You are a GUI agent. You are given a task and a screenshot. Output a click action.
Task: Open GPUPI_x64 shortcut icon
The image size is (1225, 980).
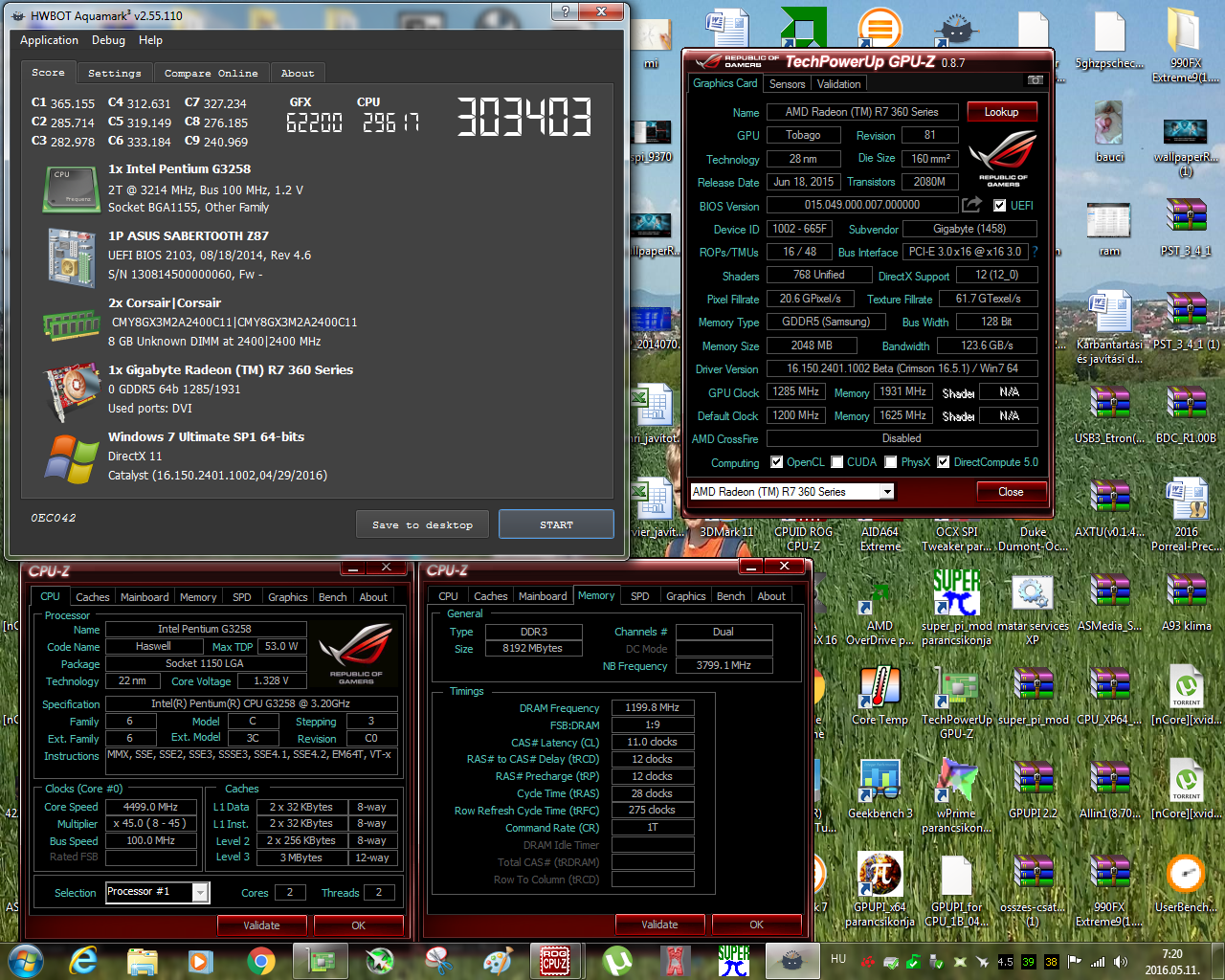point(880,888)
